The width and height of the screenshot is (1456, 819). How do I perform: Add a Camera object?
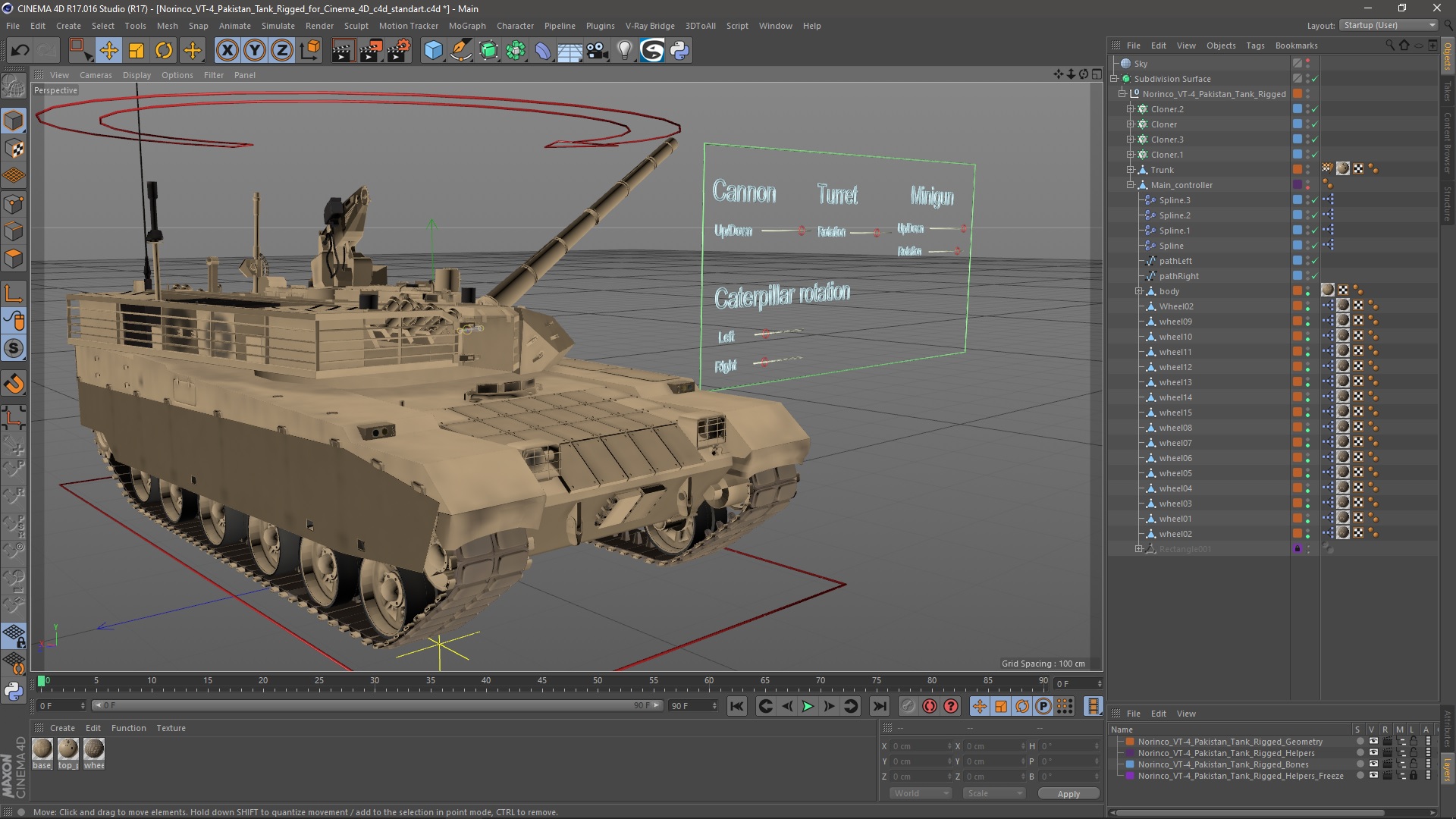pyautogui.click(x=597, y=51)
